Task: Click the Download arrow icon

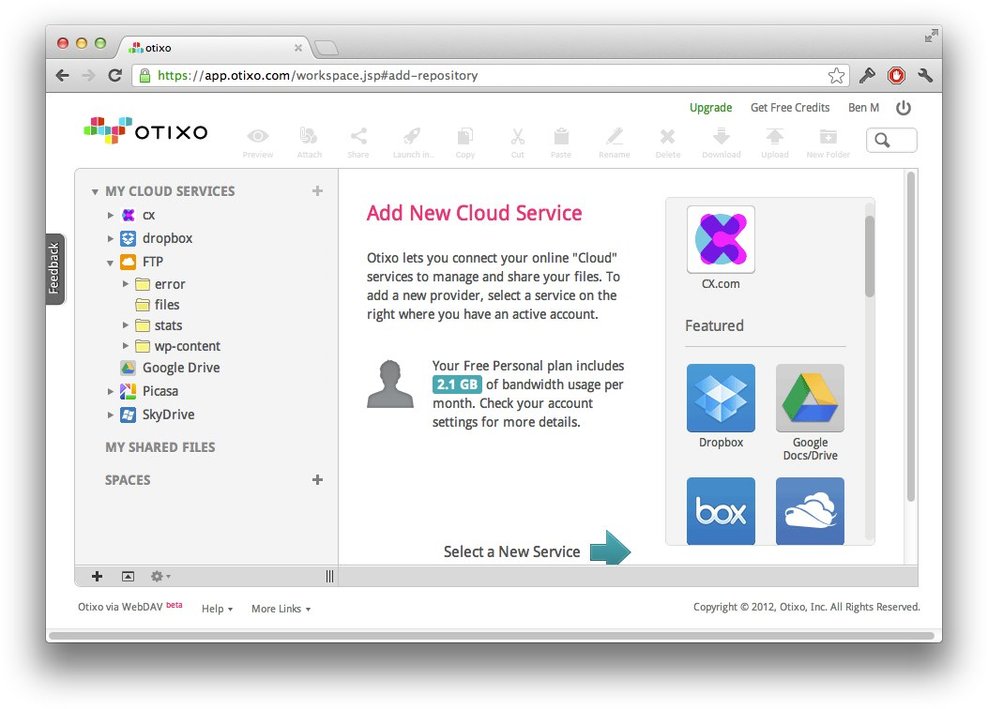Action: point(721,135)
